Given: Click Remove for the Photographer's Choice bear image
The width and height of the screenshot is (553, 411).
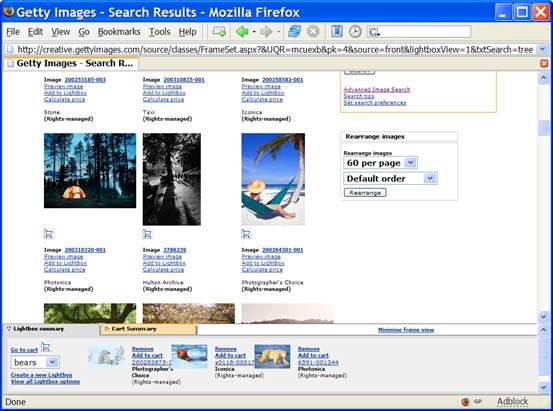Looking at the screenshot, I should (142, 349).
